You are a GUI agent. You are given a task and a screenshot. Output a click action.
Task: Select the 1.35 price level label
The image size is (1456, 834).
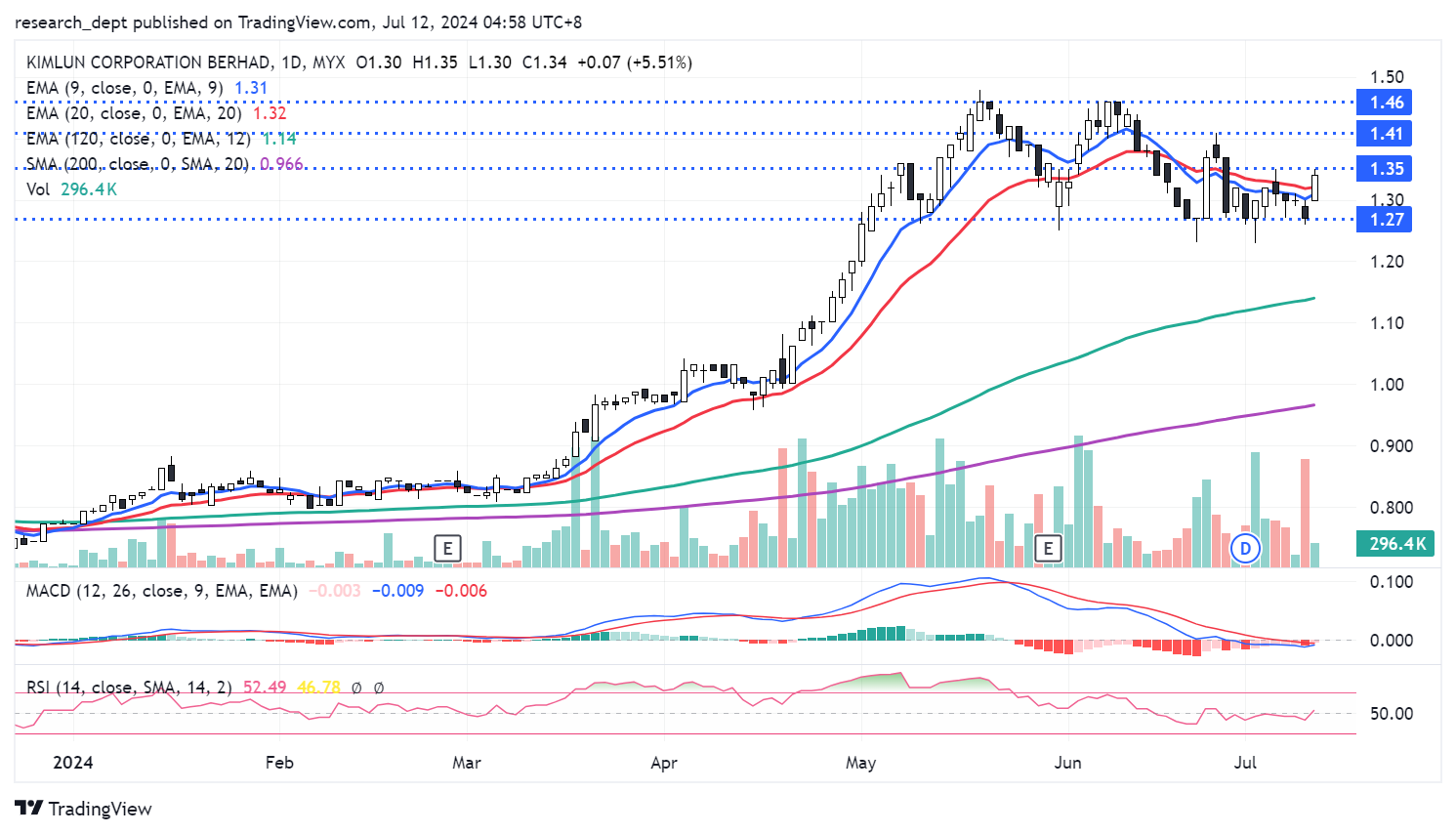(1386, 169)
